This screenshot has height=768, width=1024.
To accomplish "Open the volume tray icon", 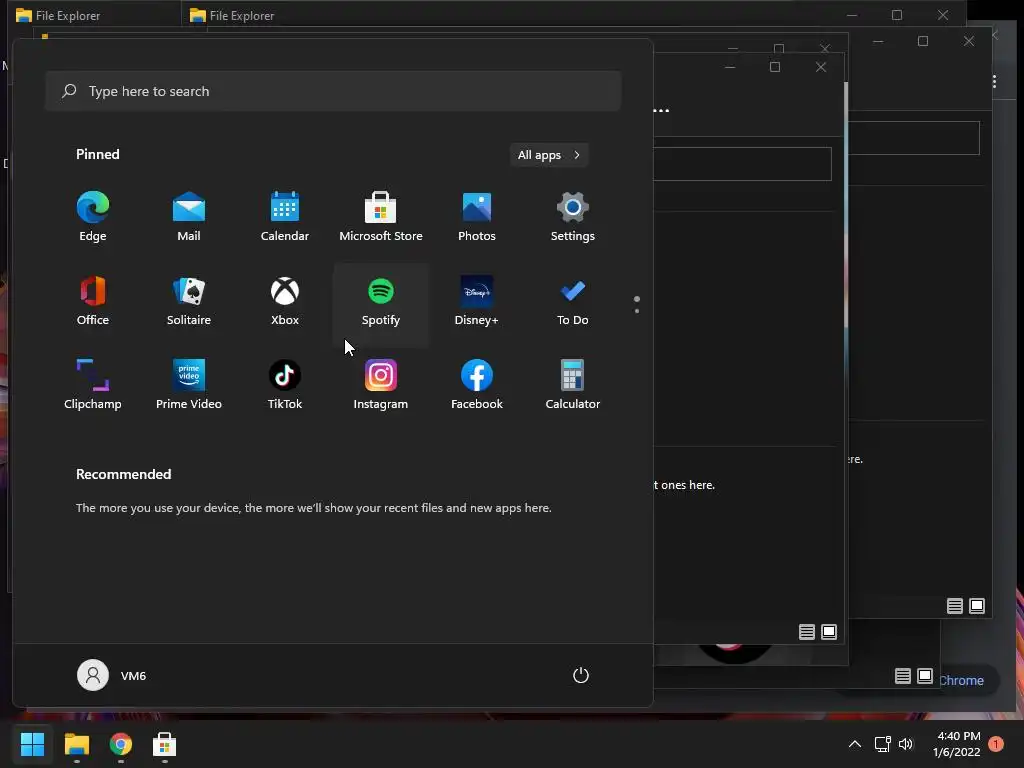I will pos(906,744).
